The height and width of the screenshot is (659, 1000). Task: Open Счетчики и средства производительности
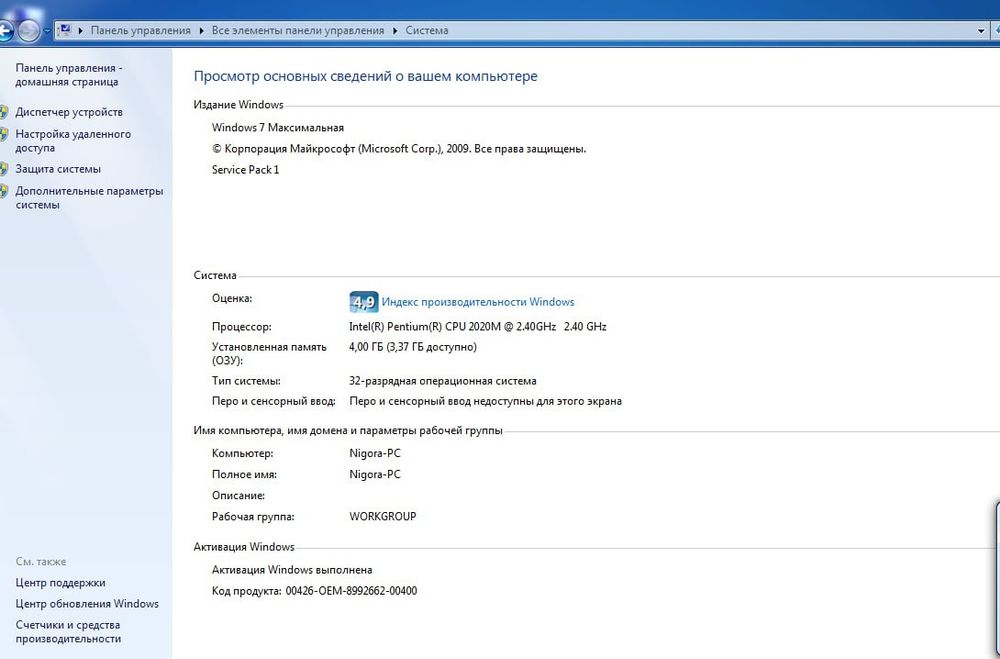pyautogui.click(x=68, y=632)
